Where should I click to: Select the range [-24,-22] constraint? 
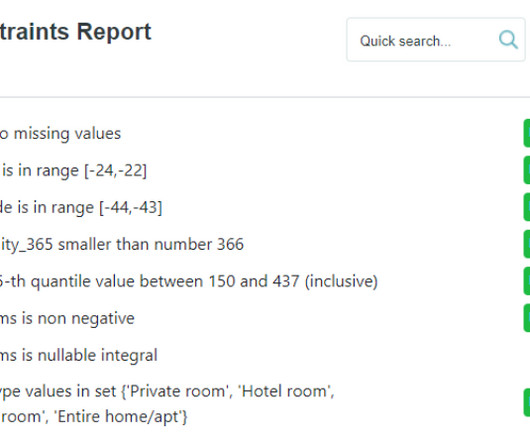(73, 170)
